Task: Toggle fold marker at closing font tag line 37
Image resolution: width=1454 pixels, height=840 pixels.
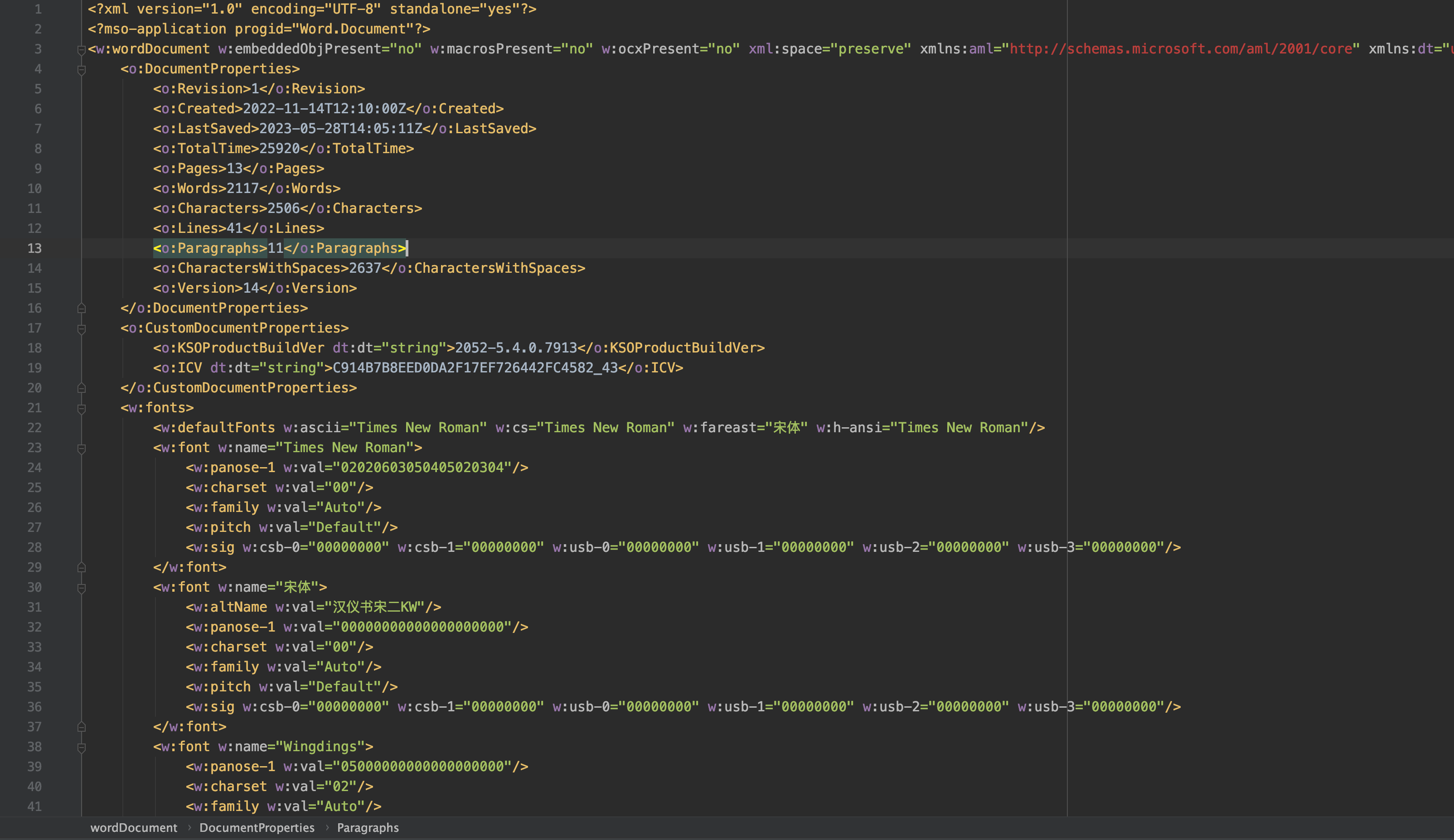Action: pyautogui.click(x=81, y=727)
